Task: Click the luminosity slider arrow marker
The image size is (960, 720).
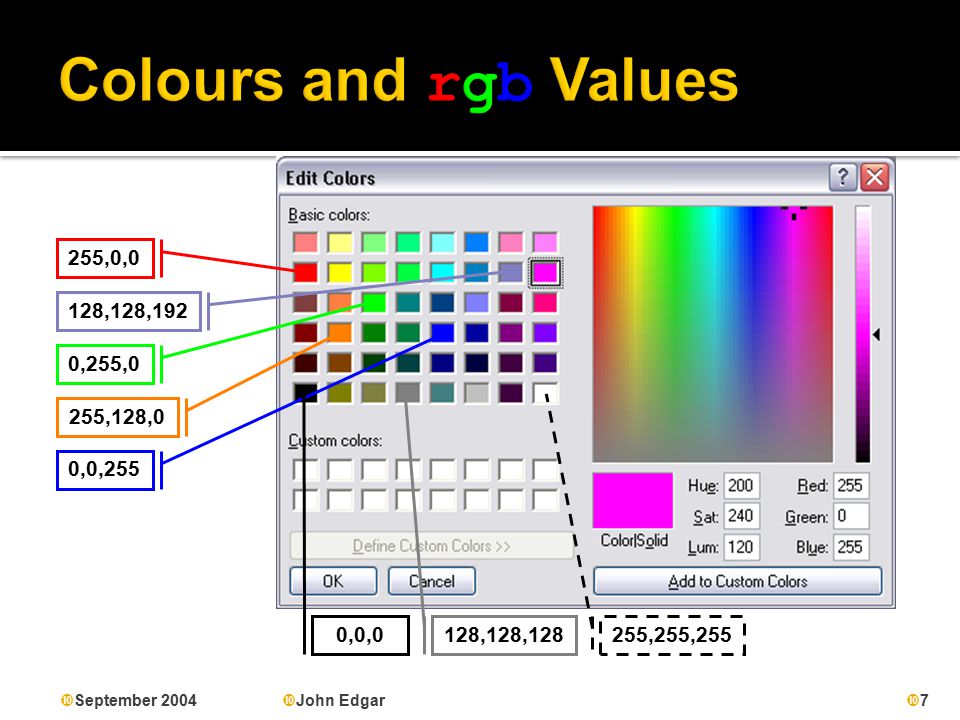Action: click(x=876, y=334)
